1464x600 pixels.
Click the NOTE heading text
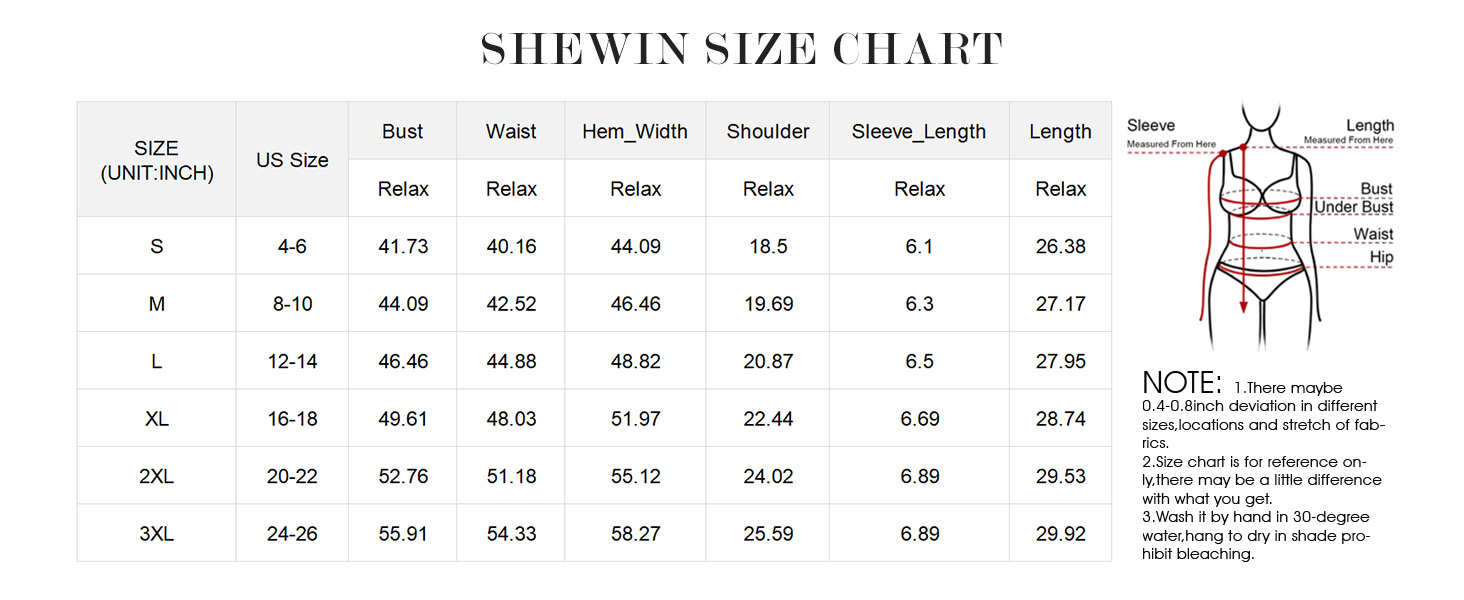click(x=1182, y=383)
